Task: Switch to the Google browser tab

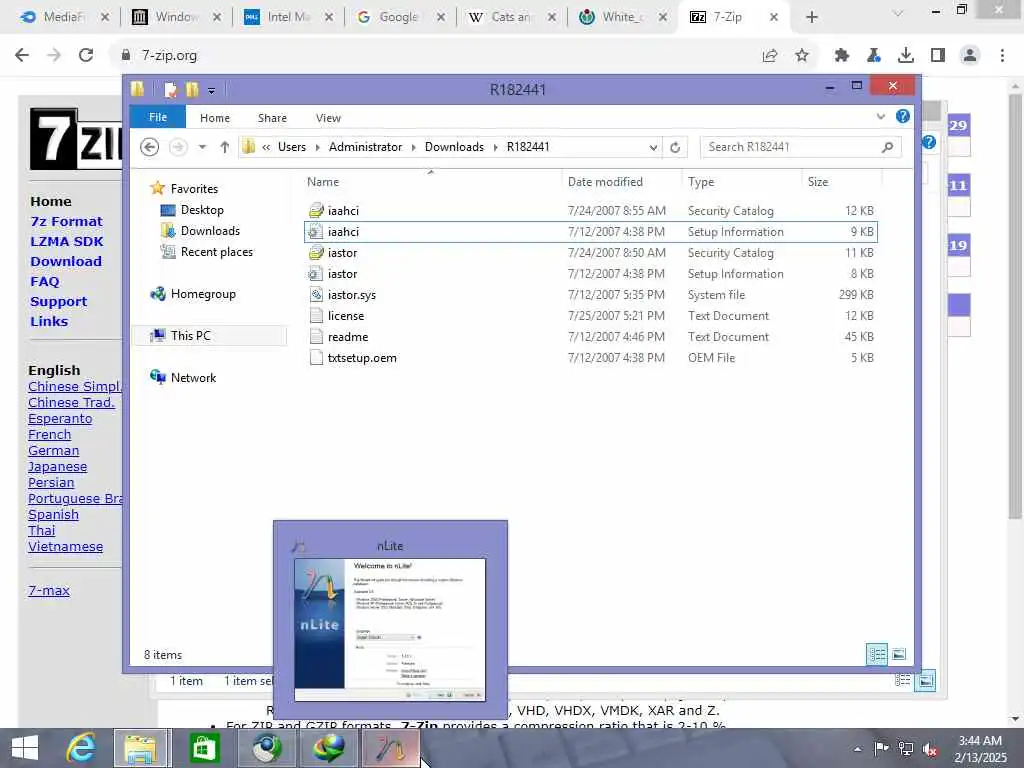Action: point(398,17)
